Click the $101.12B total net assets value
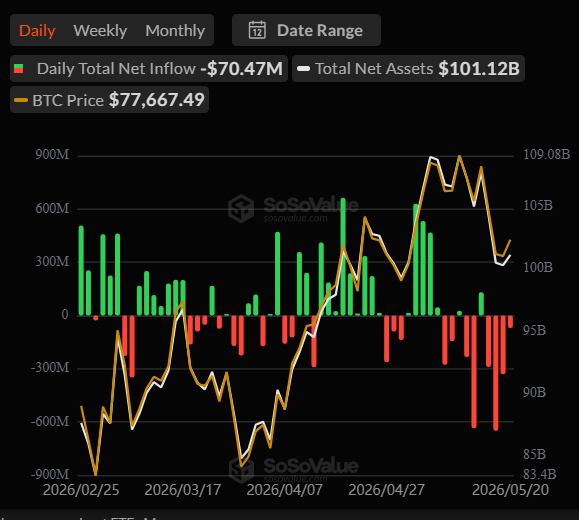The width and height of the screenshot is (579, 520). 479,69
